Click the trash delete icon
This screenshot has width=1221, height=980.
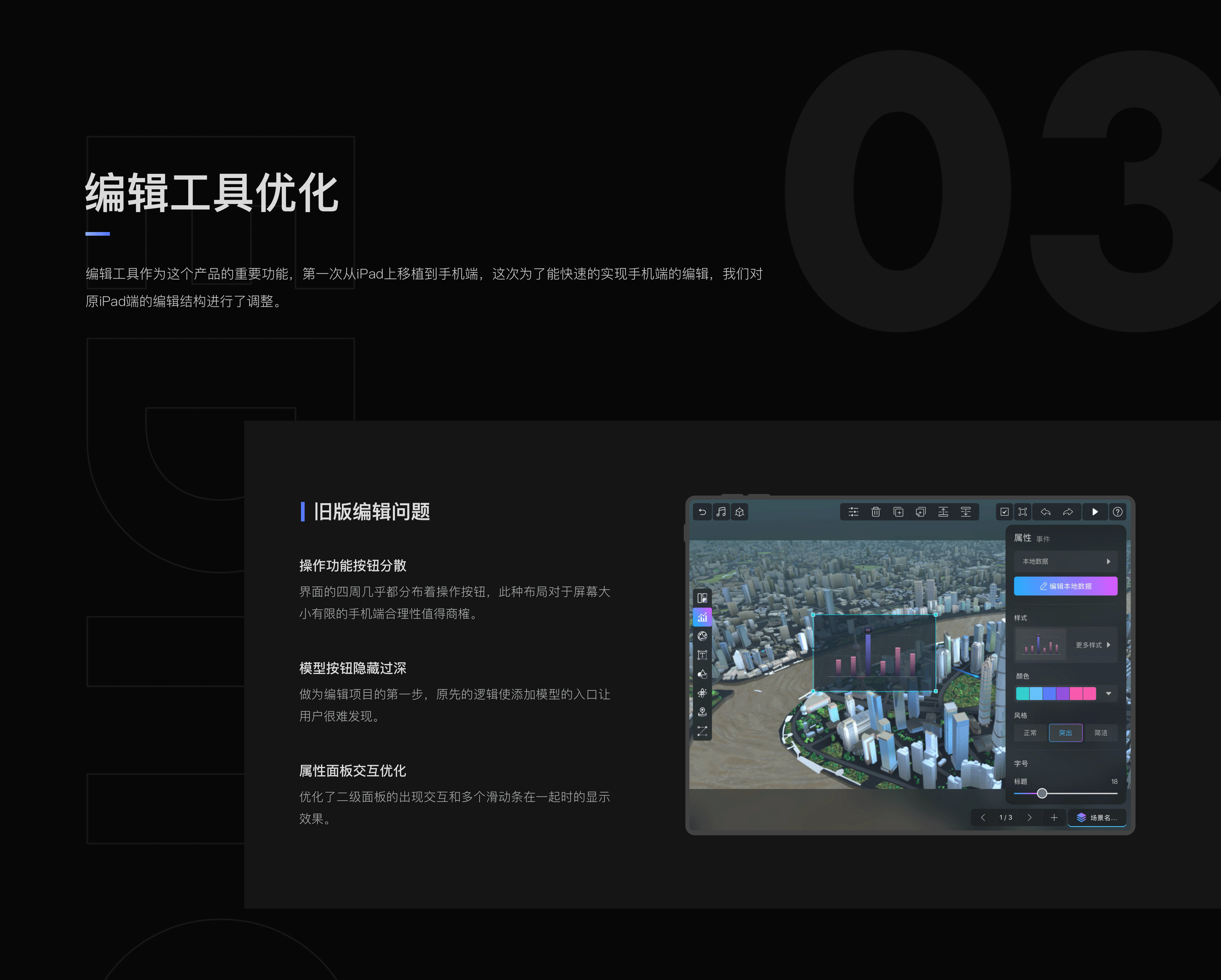coord(875,512)
